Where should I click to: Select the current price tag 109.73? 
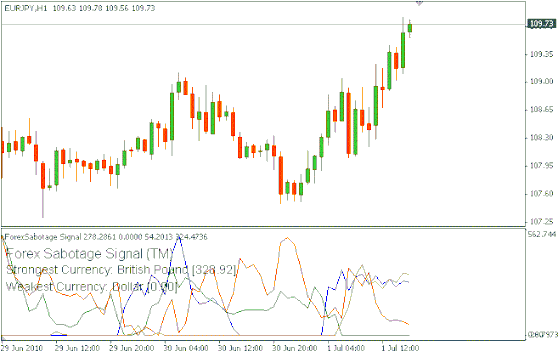pyautogui.click(x=542, y=24)
